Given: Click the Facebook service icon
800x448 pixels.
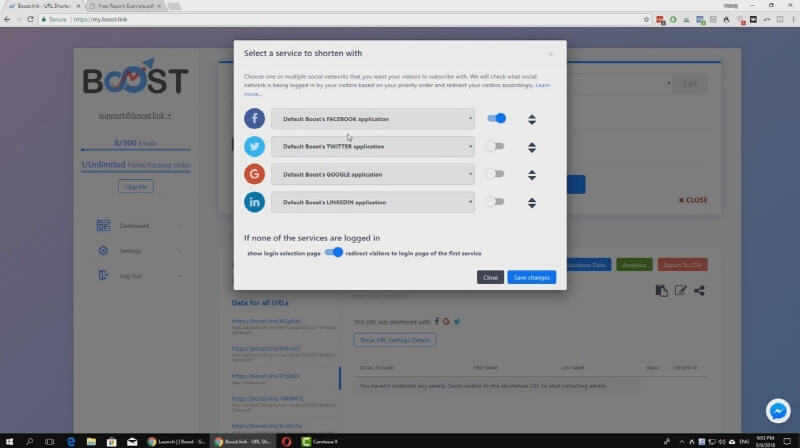Looking at the screenshot, I should tap(254, 118).
